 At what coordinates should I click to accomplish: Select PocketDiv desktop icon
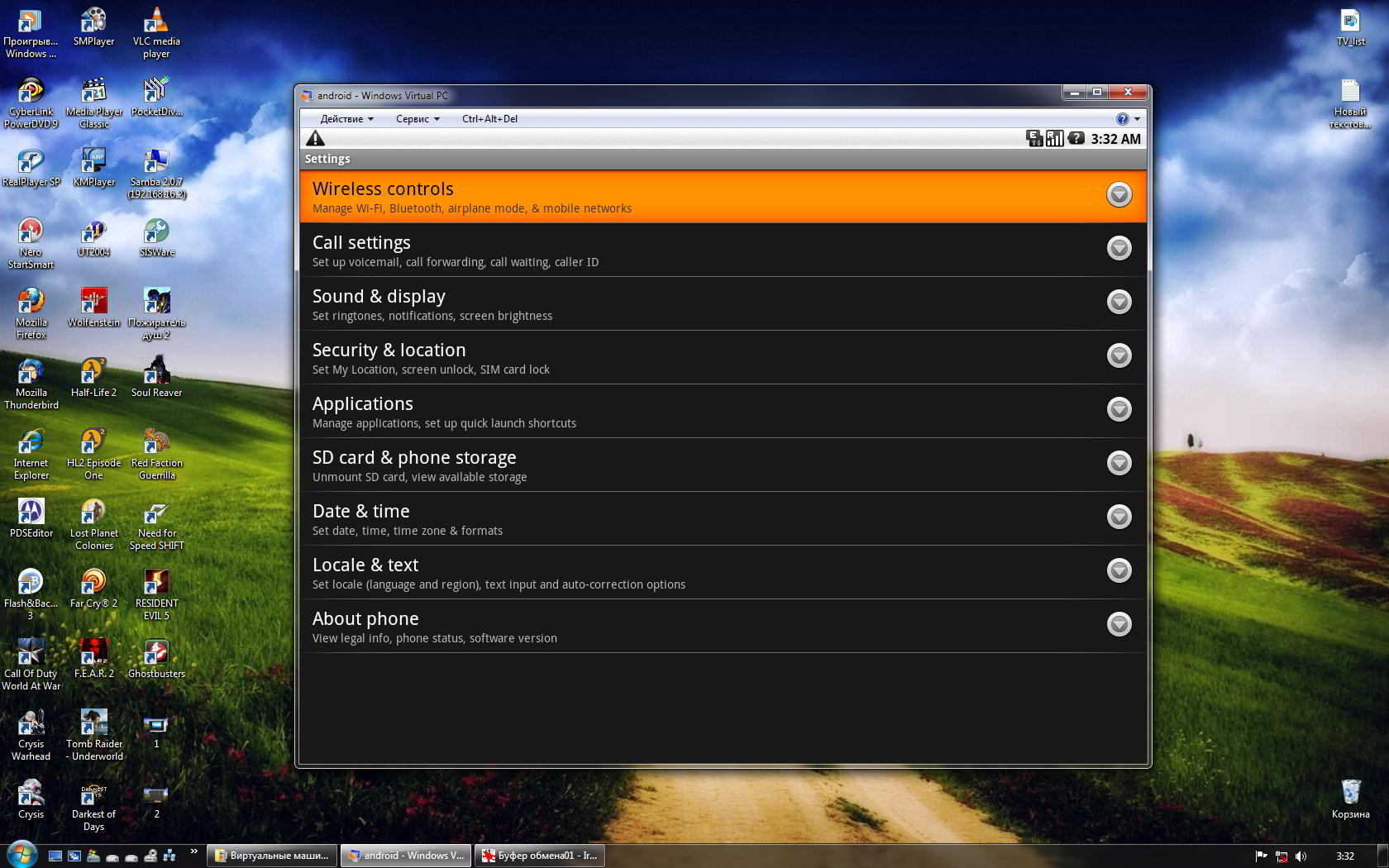[x=156, y=98]
